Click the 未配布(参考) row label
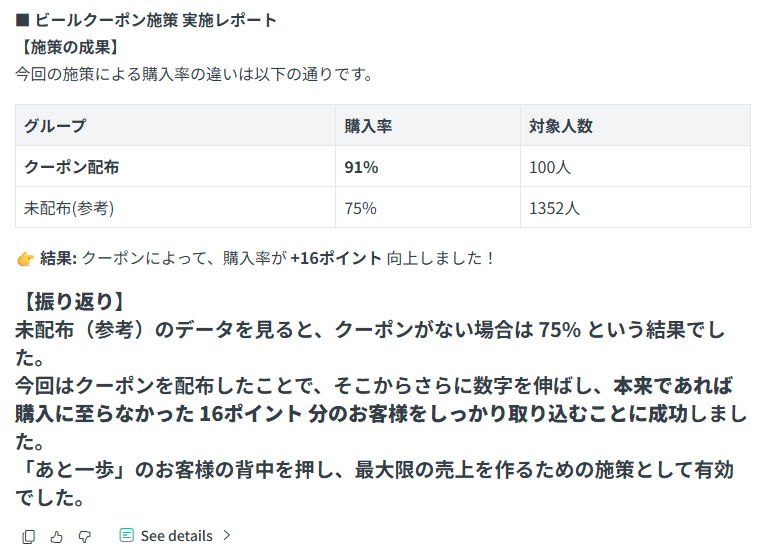 (x=69, y=208)
